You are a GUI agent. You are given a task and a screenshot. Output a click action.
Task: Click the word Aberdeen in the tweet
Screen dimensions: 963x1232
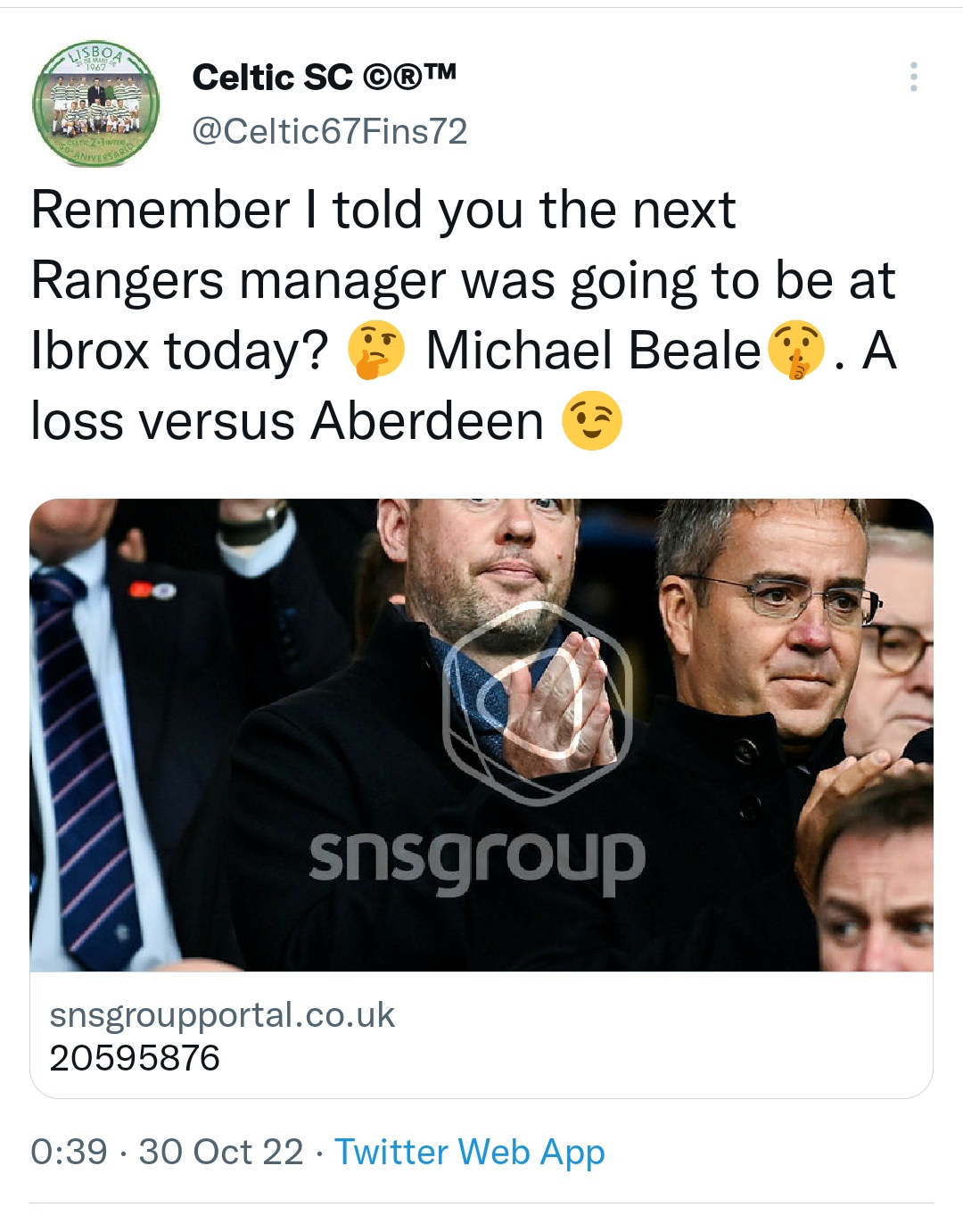427,420
